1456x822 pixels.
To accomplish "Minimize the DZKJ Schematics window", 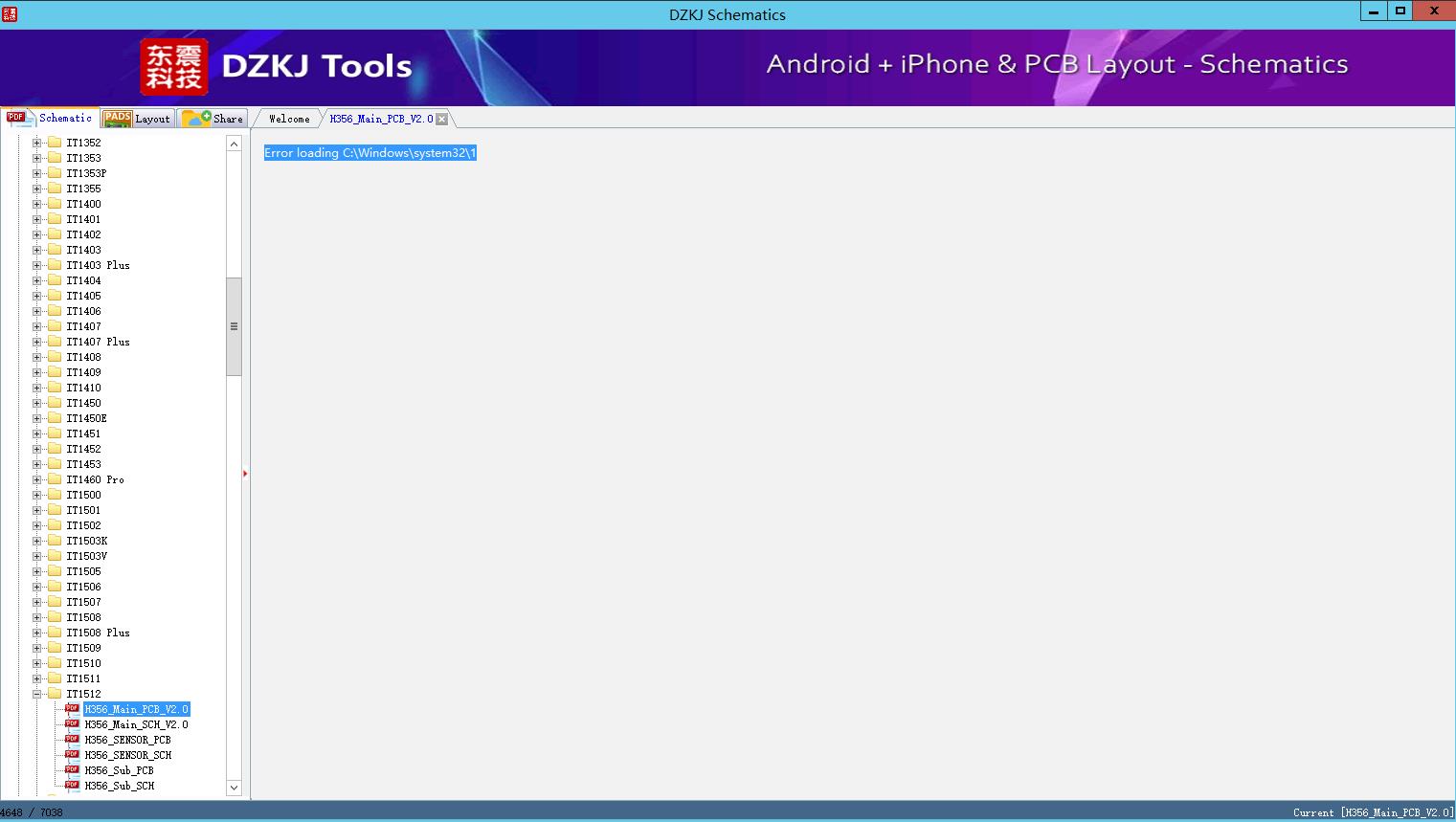I will [1374, 11].
